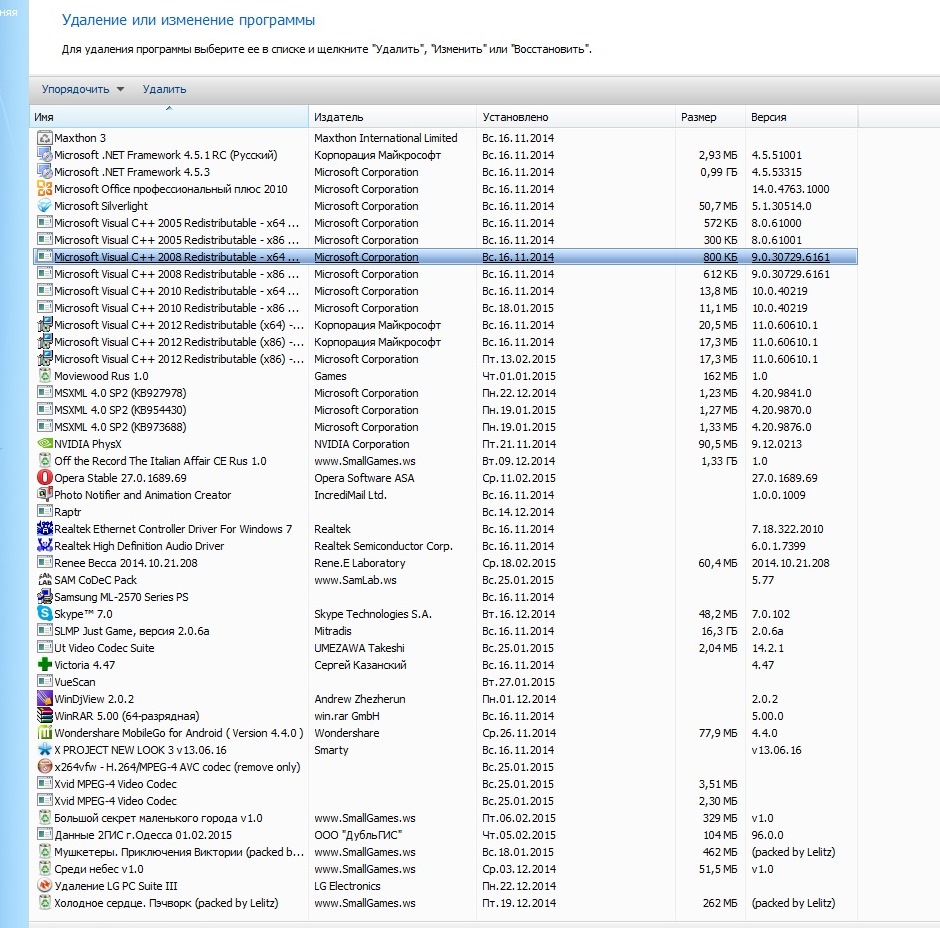940x928 pixels.
Task: Select Удаление LG PC Suite III entry
Action: click(115, 886)
